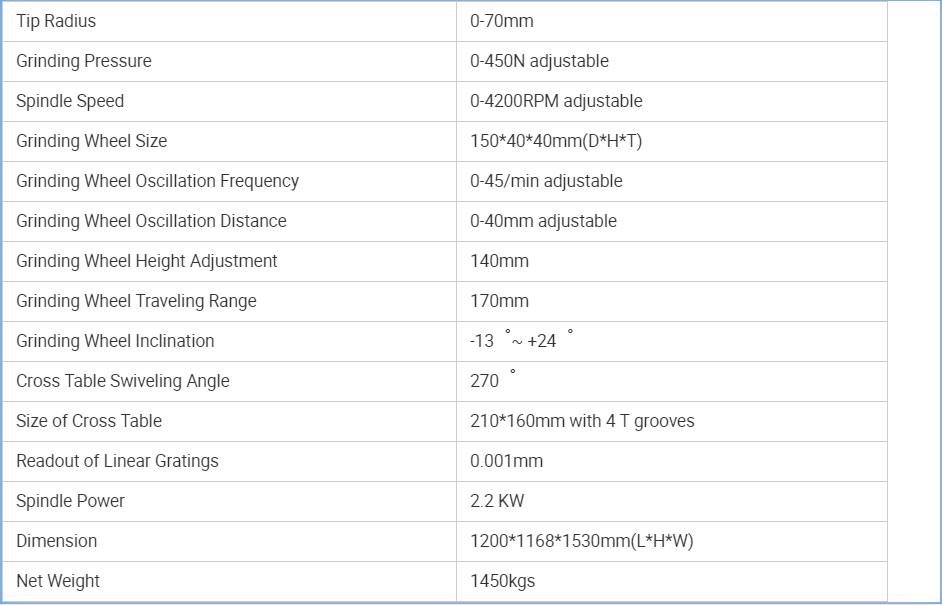This screenshot has width=942, height=605.
Task: Click the "1450kgs" net weight value
Action: pyautogui.click(x=503, y=581)
